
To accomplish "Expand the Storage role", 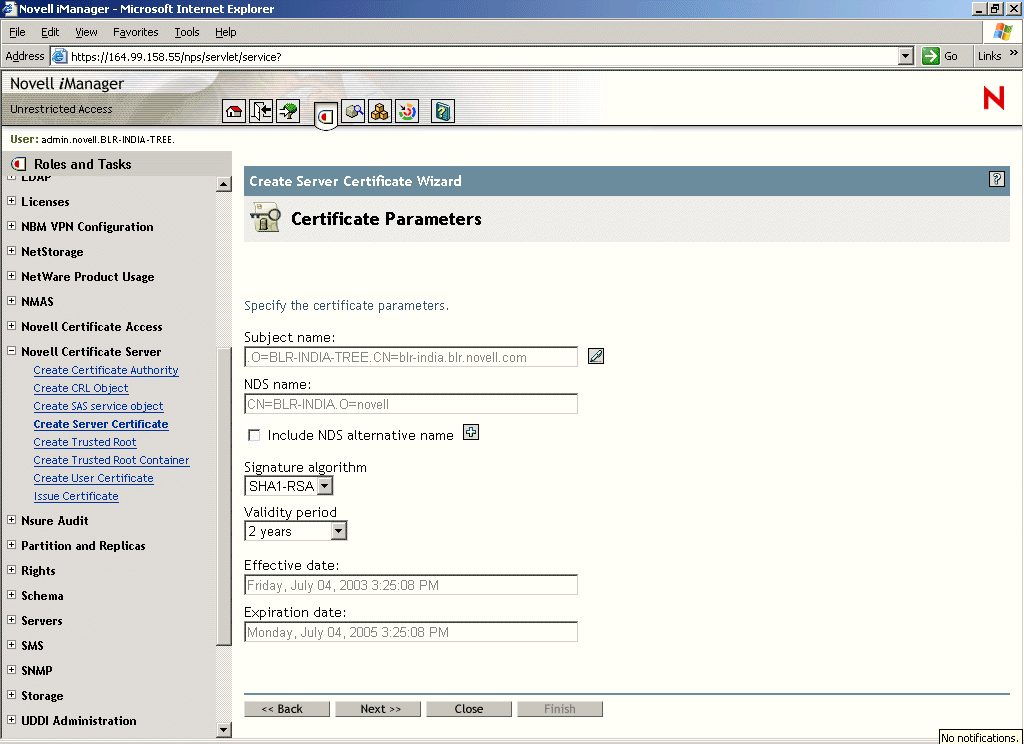I will pos(11,694).
